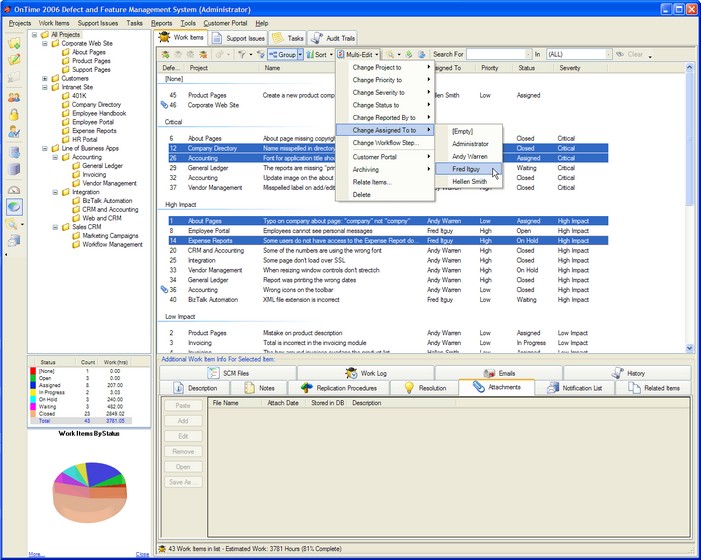Click the user with checkmark sidebar icon
Screen dimensions: 701x560
[14, 131]
